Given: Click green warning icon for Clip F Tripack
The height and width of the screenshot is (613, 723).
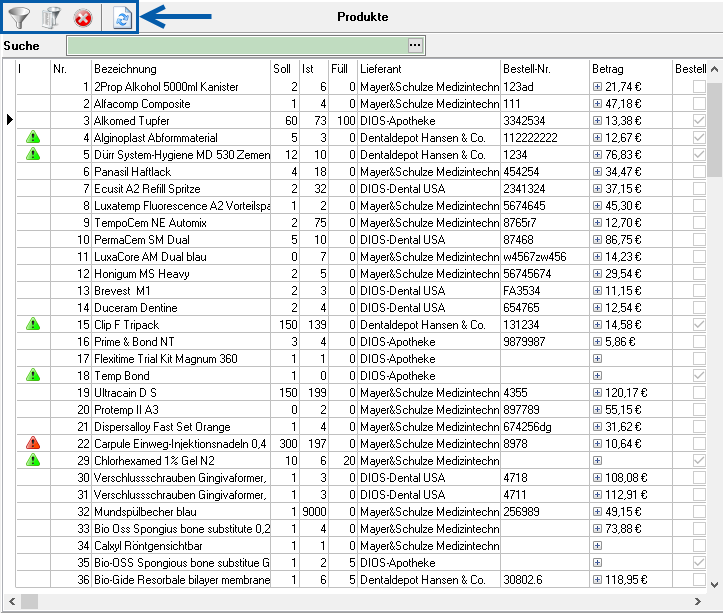Looking at the screenshot, I should pyautogui.click(x=33, y=324).
